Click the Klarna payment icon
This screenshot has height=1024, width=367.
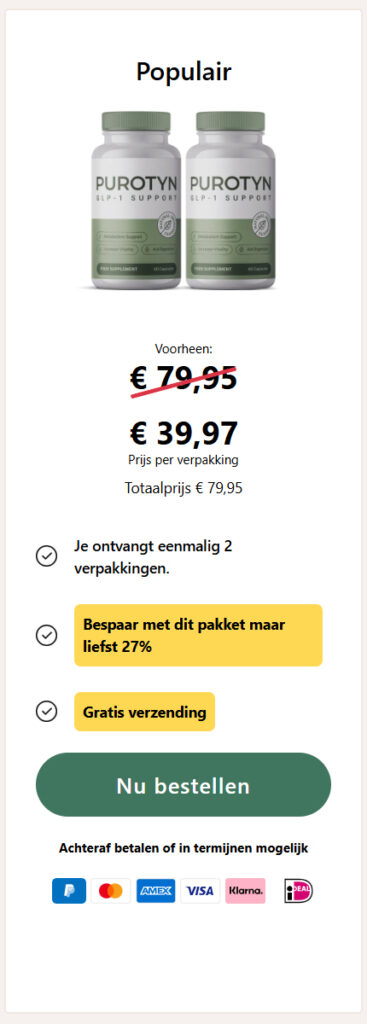click(246, 891)
